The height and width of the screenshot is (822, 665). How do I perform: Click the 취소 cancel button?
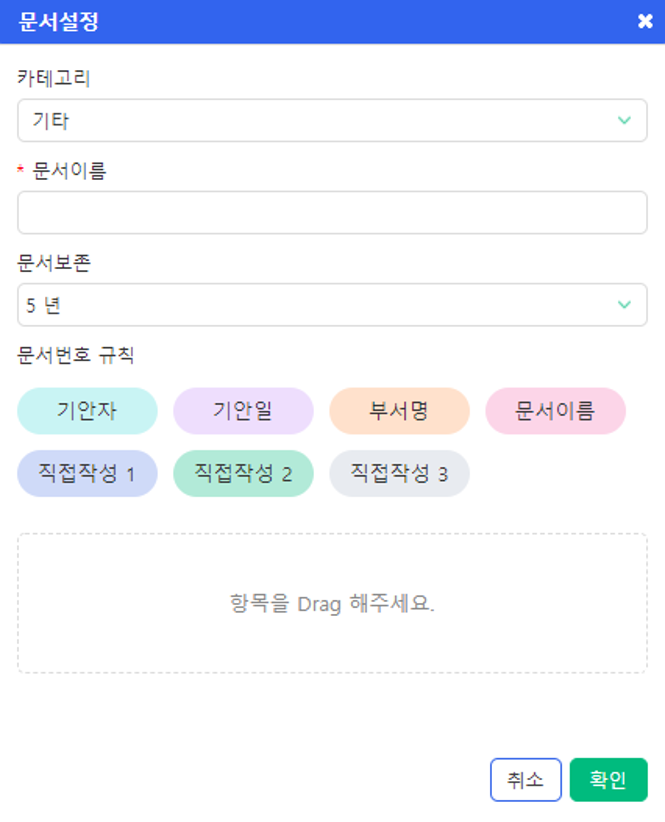coord(526,780)
